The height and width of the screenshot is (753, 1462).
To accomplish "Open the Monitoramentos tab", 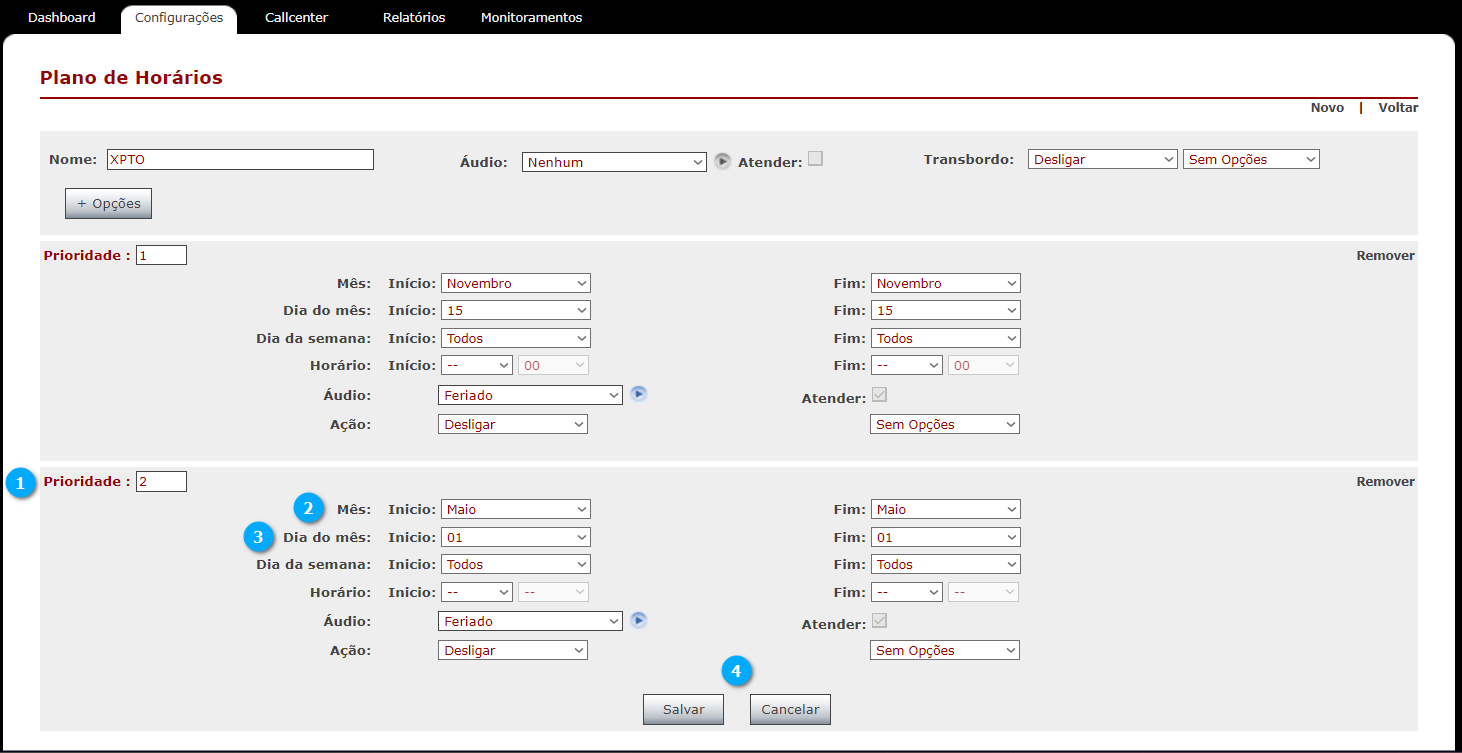I will click(x=531, y=17).
